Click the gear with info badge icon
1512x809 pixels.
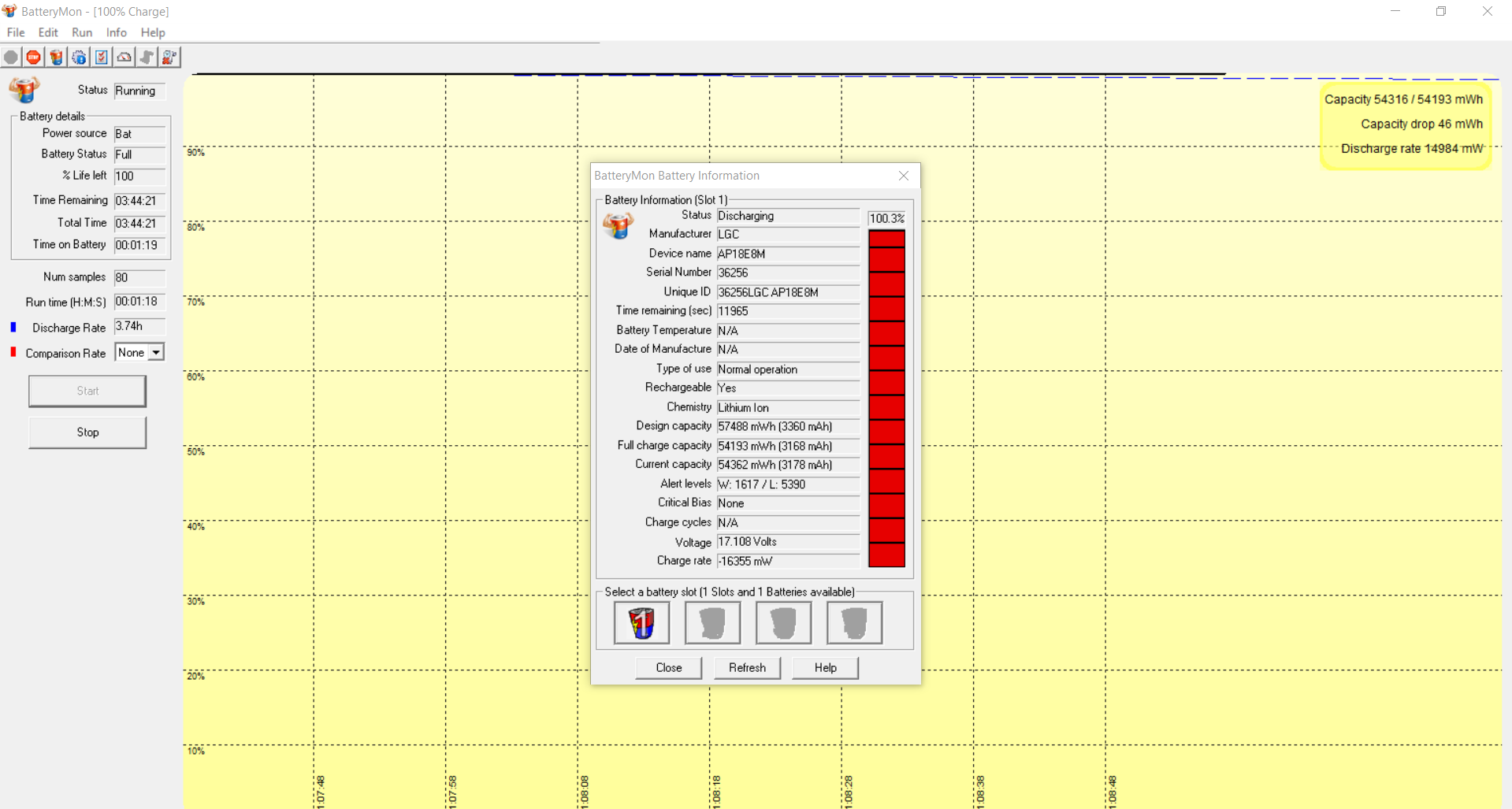click(x=79, y=57)
